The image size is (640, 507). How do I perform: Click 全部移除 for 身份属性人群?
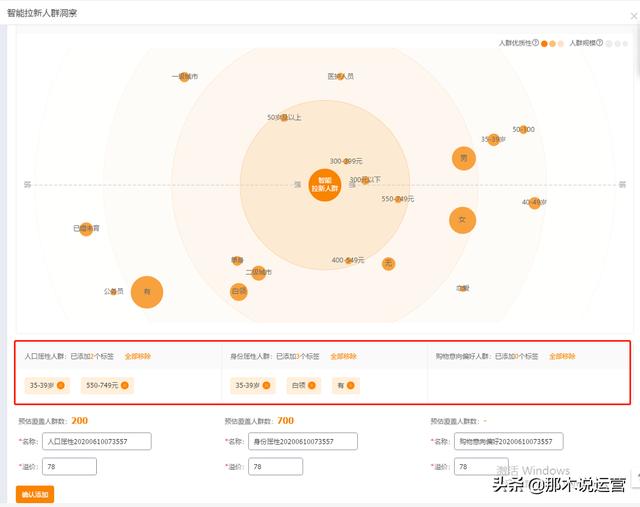click(344, 356)
